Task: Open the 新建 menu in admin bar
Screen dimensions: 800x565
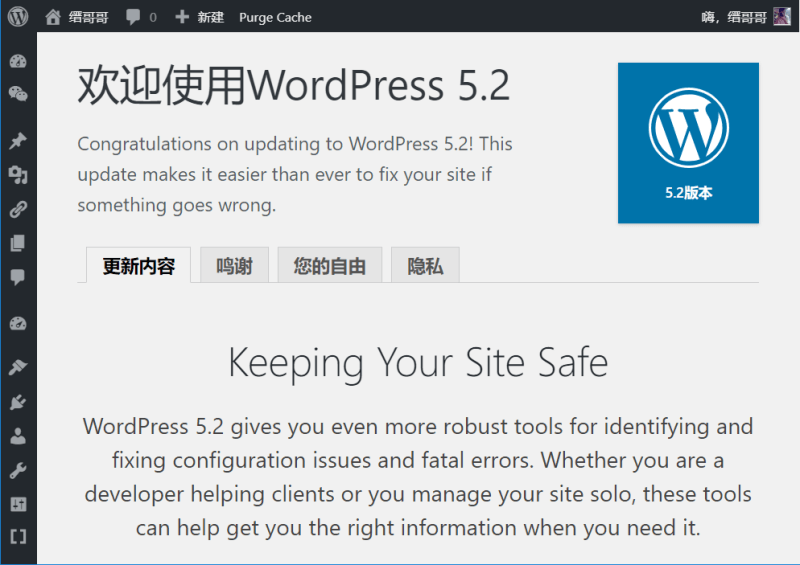Action: point(199,17)
